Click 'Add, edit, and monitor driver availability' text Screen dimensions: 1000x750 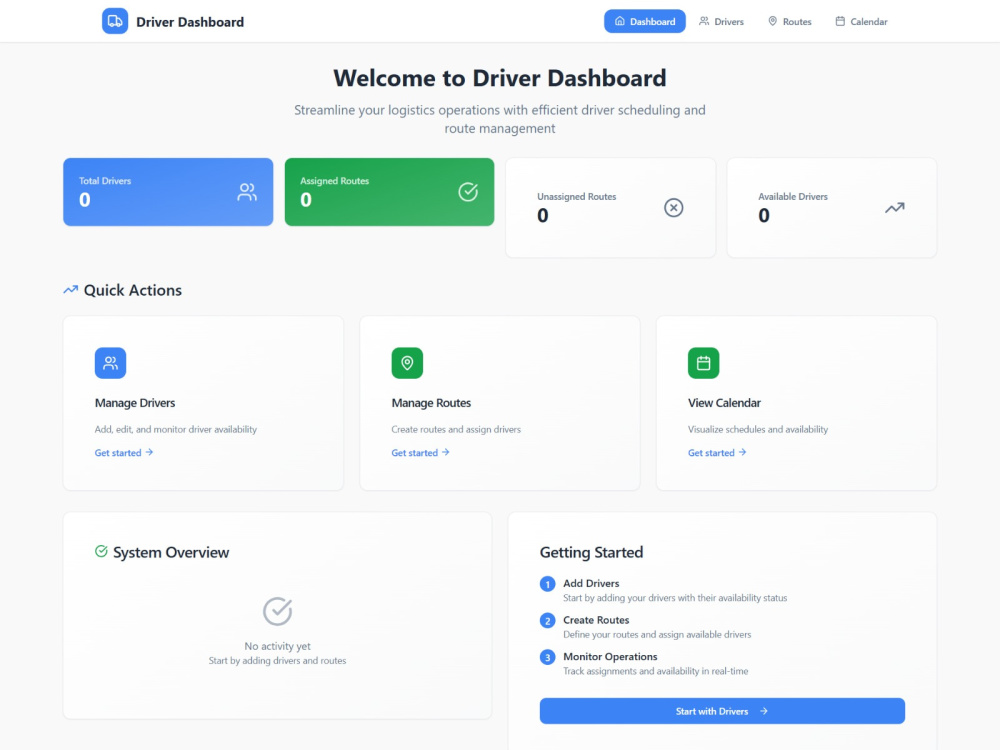click(x=175, y=430)
